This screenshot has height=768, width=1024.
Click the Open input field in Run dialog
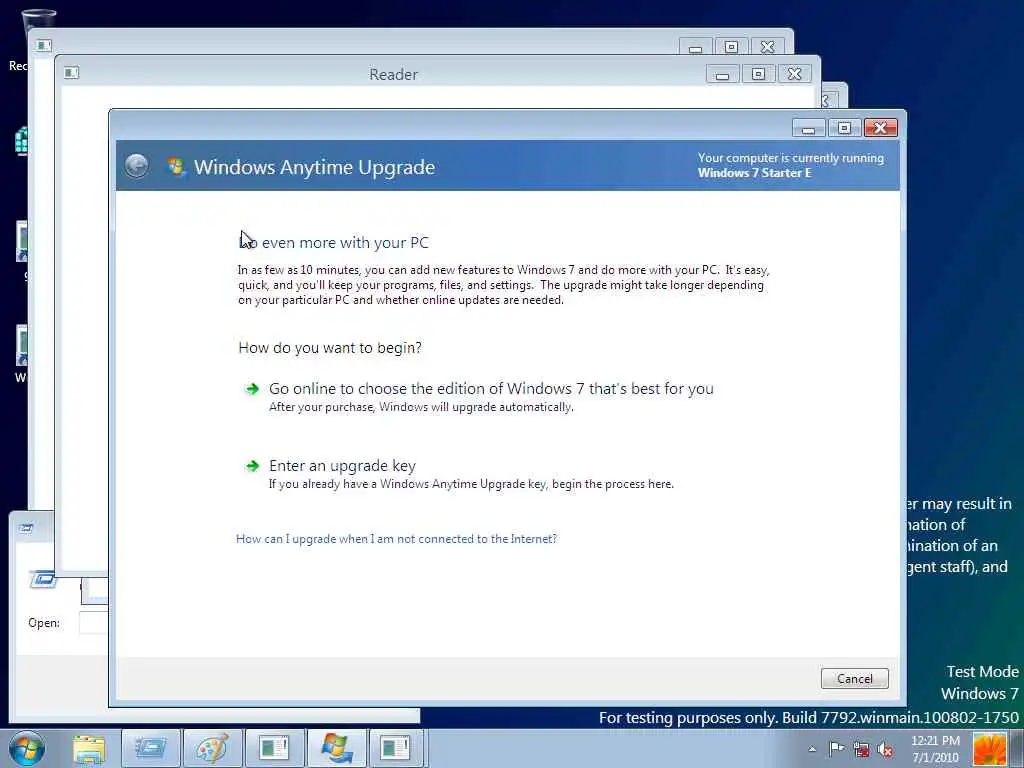[x=93, y=623]
